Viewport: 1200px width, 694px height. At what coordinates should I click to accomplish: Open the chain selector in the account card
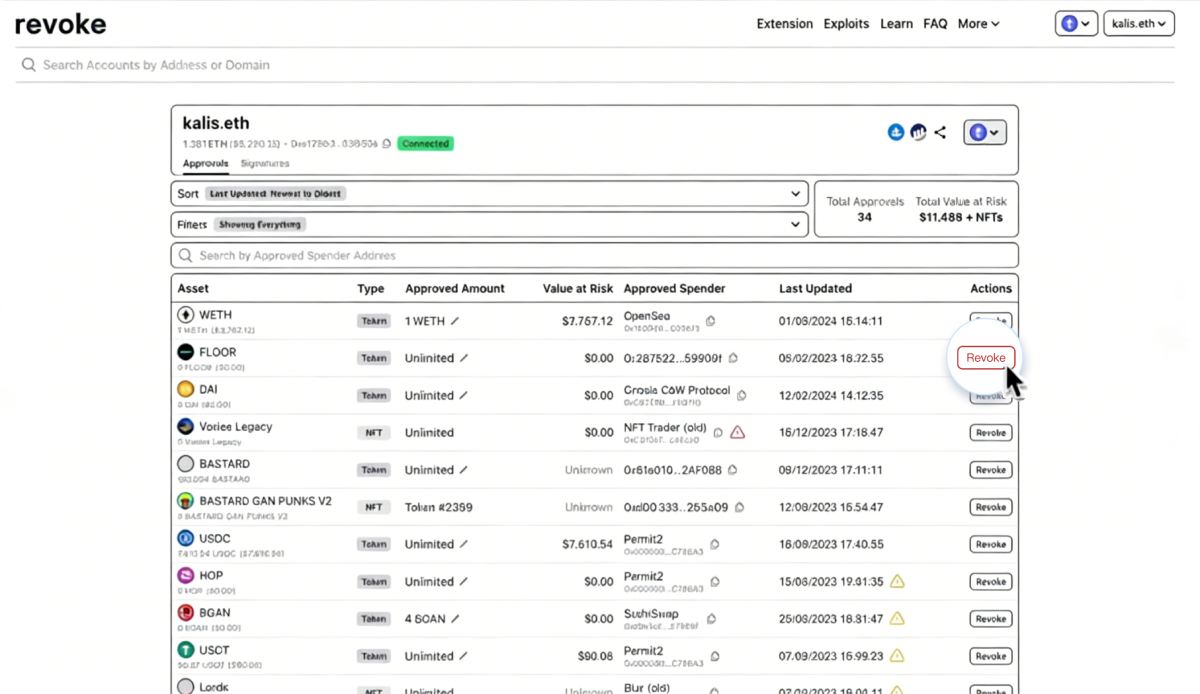[985, 132]
